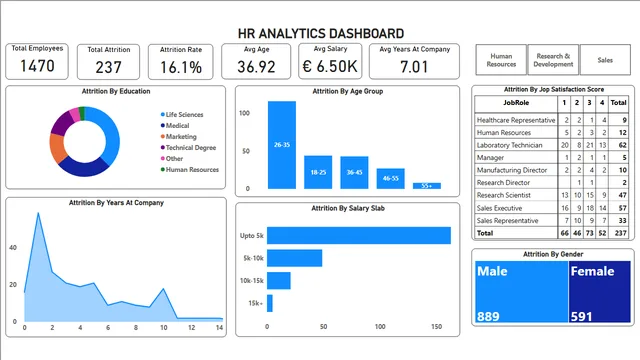Select the Human Resources department slicer
Screen dimensions: 640x360
501,60
